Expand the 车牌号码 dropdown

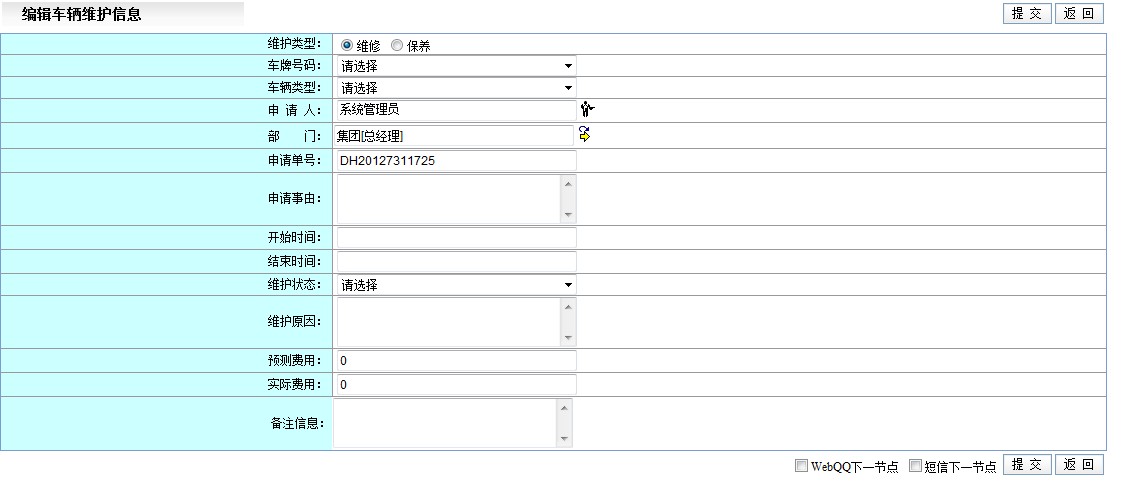click(456, 66)
